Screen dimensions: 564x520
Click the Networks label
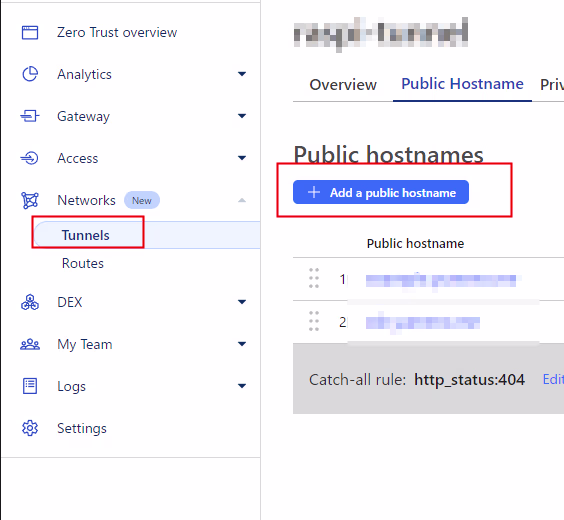(86, 200)
